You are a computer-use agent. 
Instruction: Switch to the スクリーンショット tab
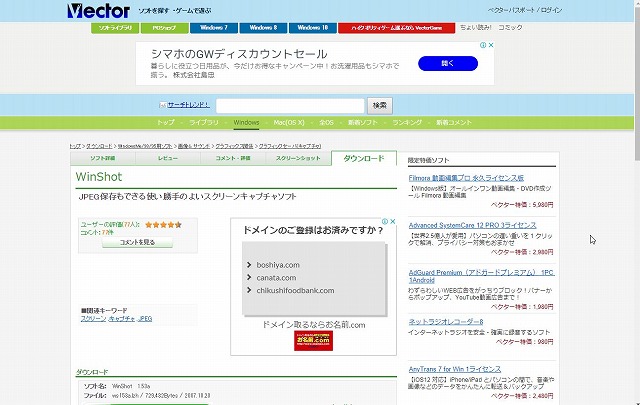coord(298,158)
